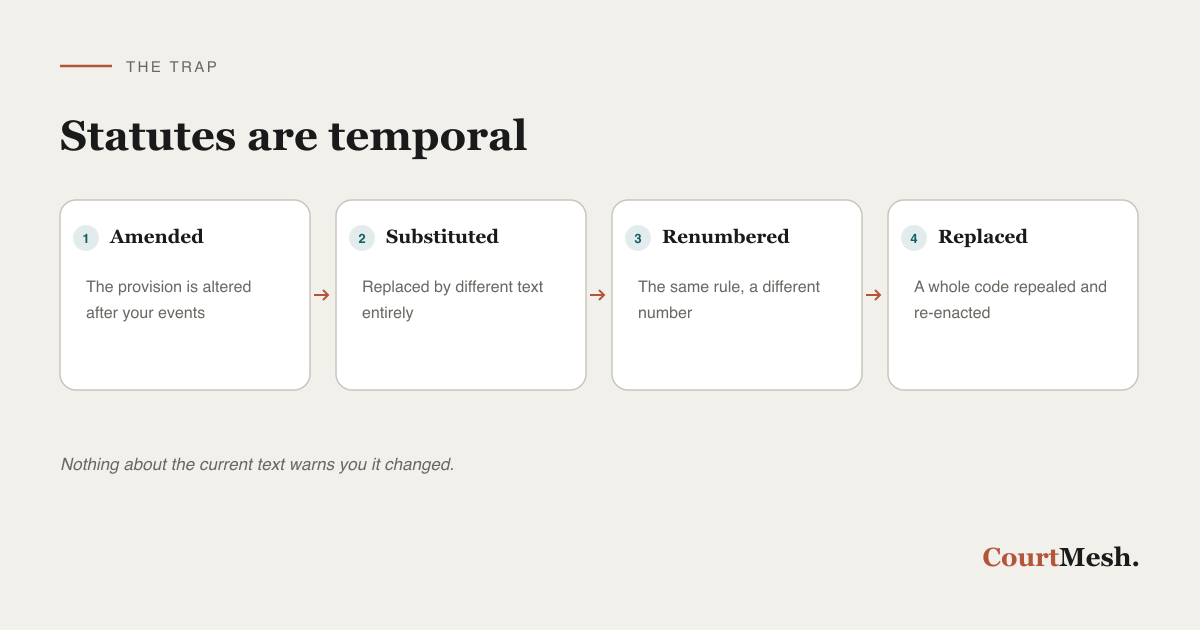Click the Amended card heading
1200x630 pixels.
[157, 237]
